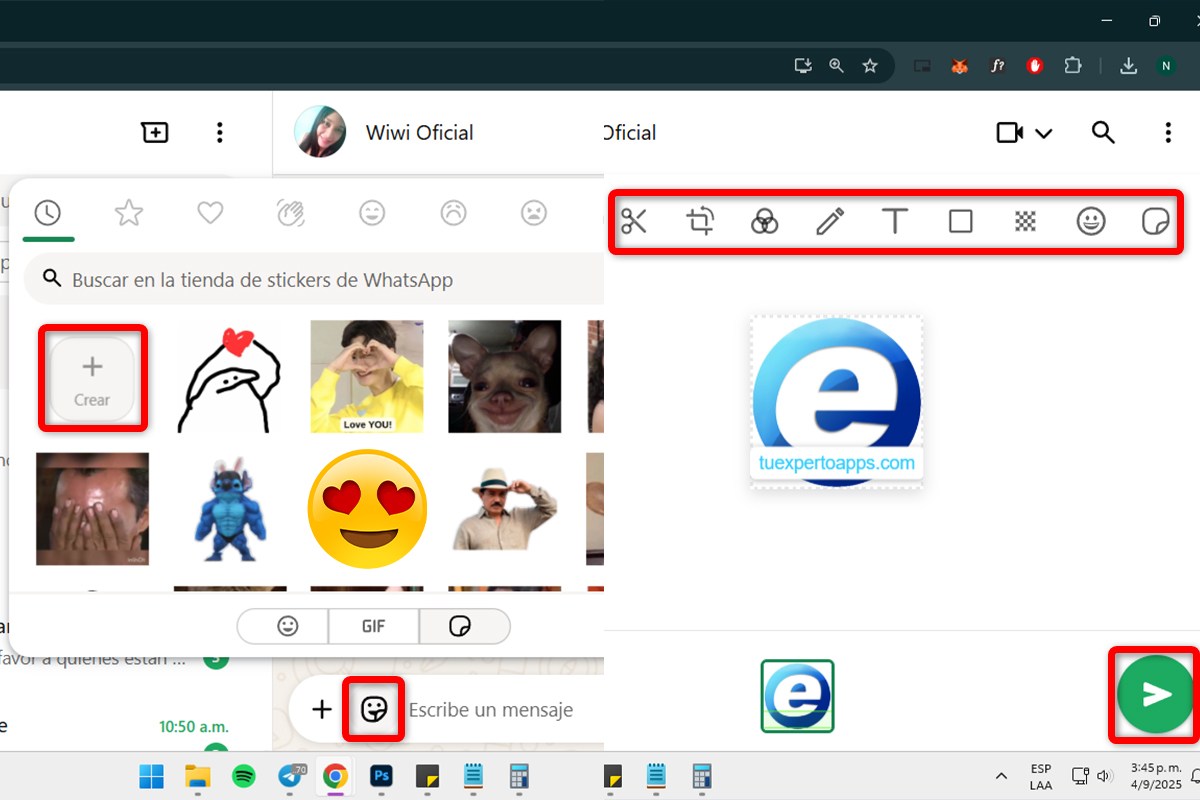Open the waving hand sticker category
Viewport: 1200px width, 800px height.
[x=291, y=212]
